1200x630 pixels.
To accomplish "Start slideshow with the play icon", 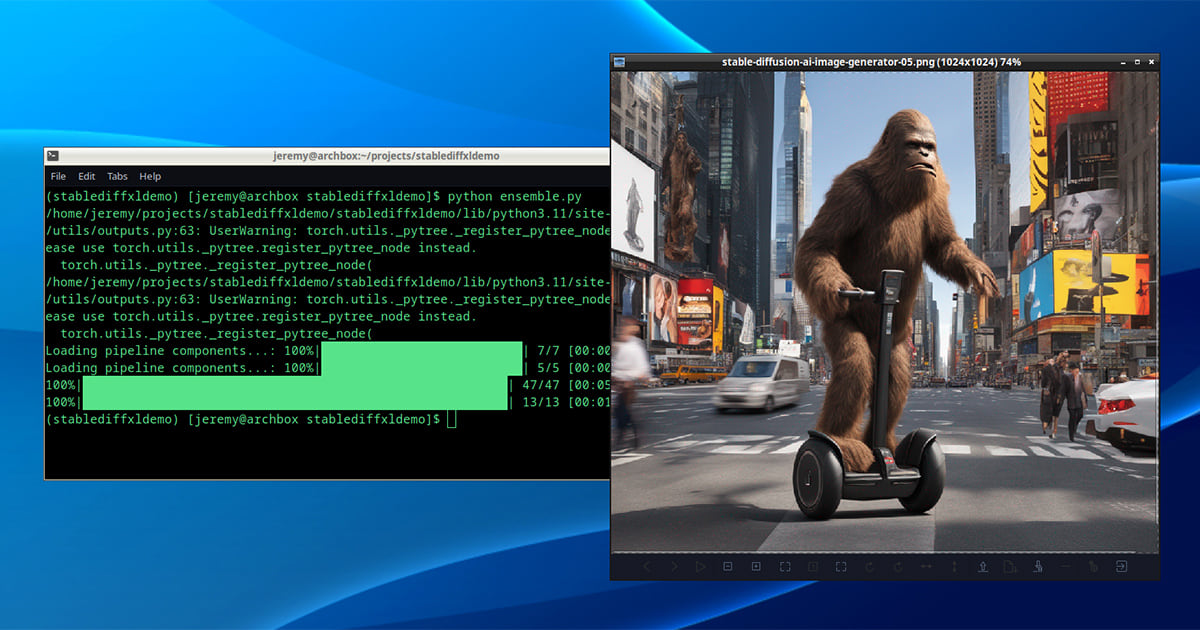I will [700, 567].
